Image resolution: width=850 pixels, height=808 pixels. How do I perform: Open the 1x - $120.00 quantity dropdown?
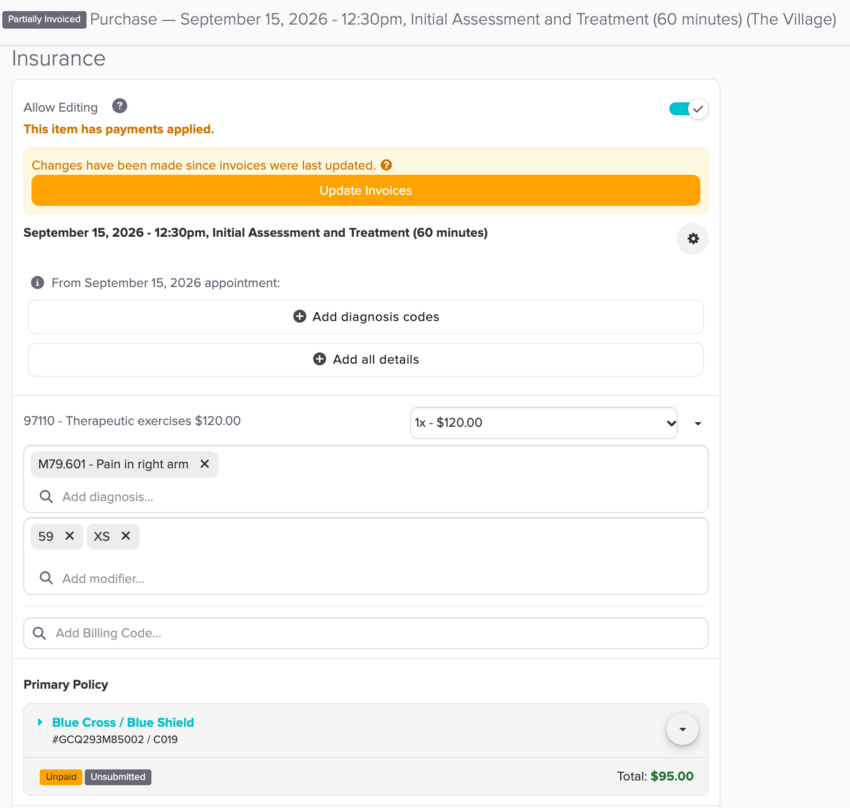coord(544,423)
